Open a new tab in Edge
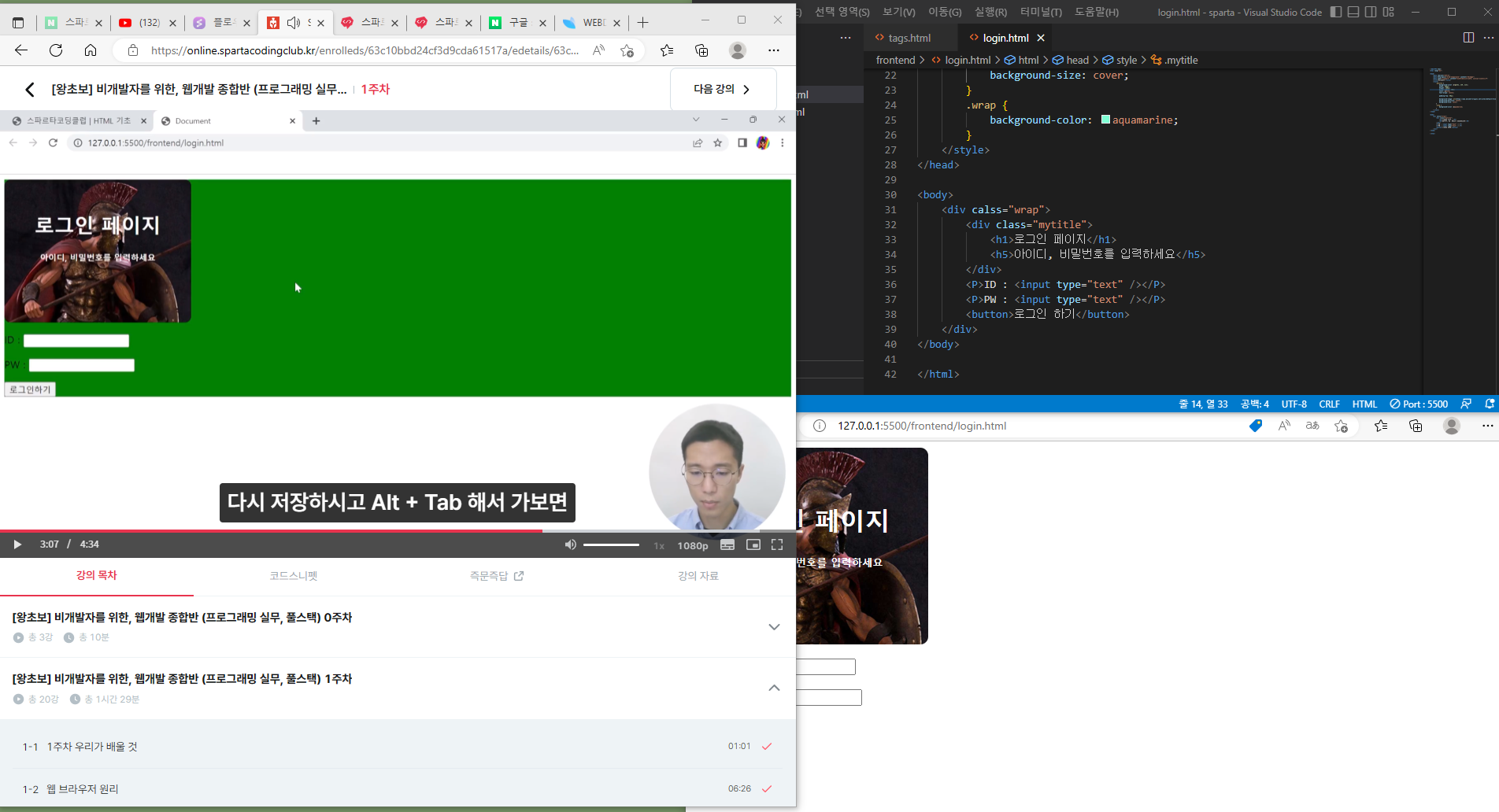Viewport: 1499px width, 812px height. (643, 23)
